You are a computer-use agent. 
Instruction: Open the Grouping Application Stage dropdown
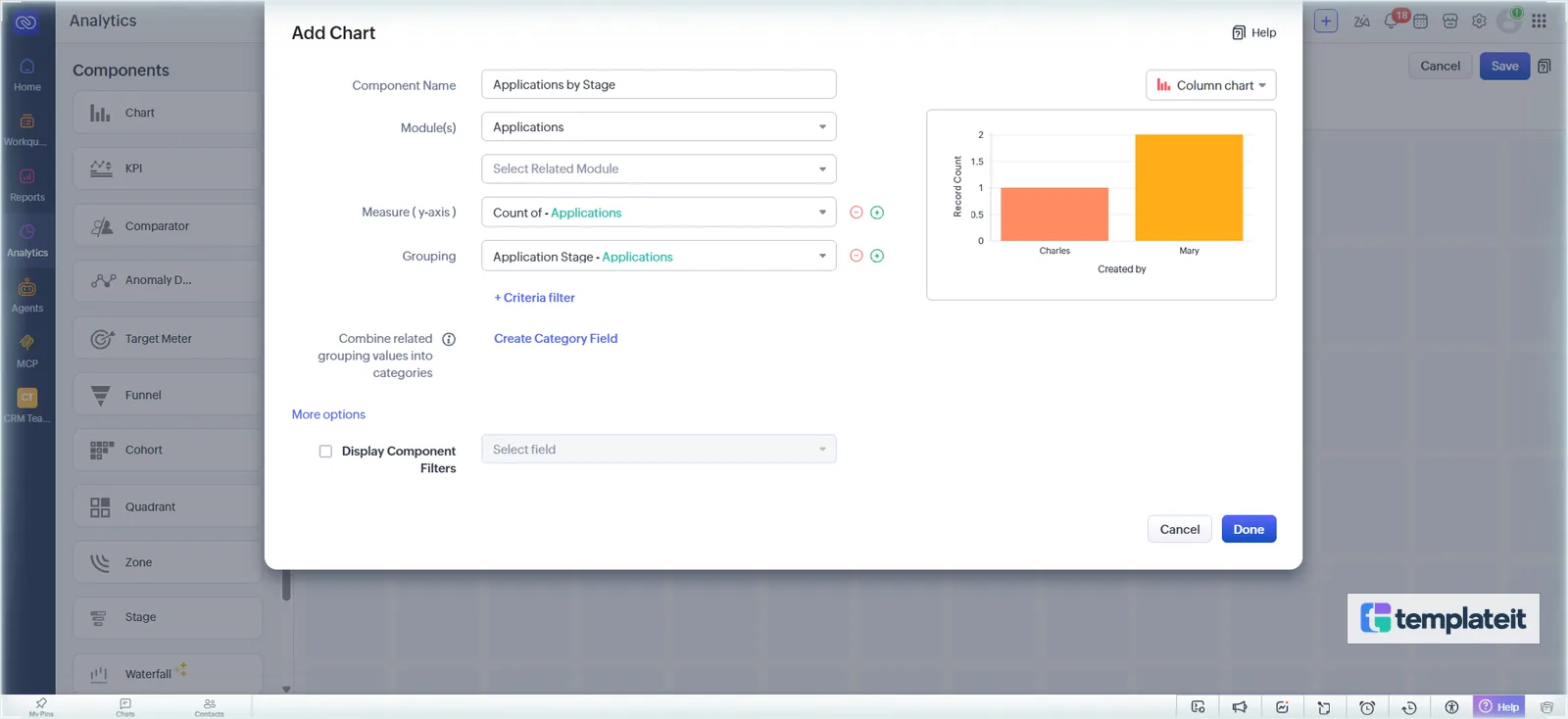(x=659, y=256)
